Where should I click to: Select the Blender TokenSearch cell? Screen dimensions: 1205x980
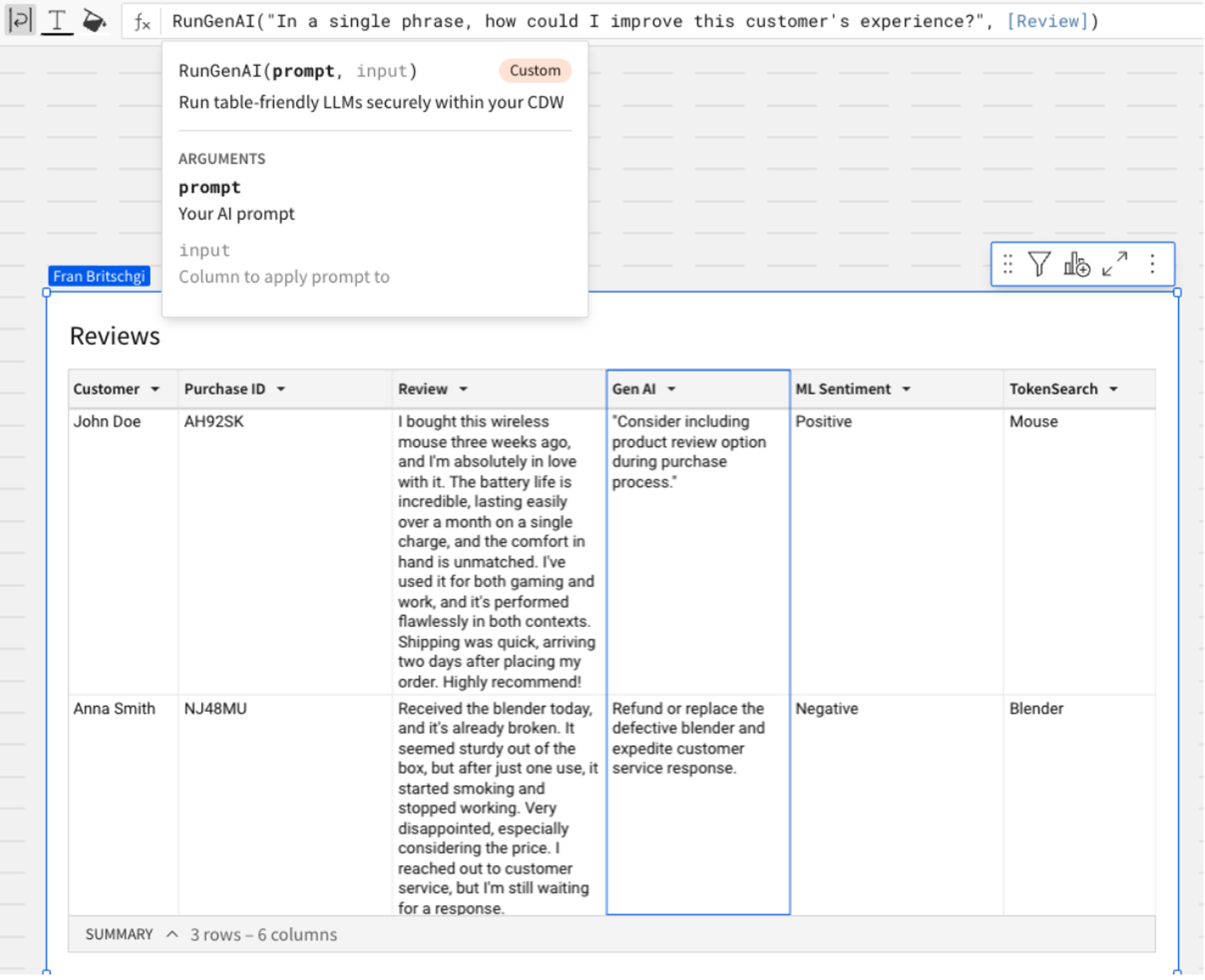click(1080, 805)
